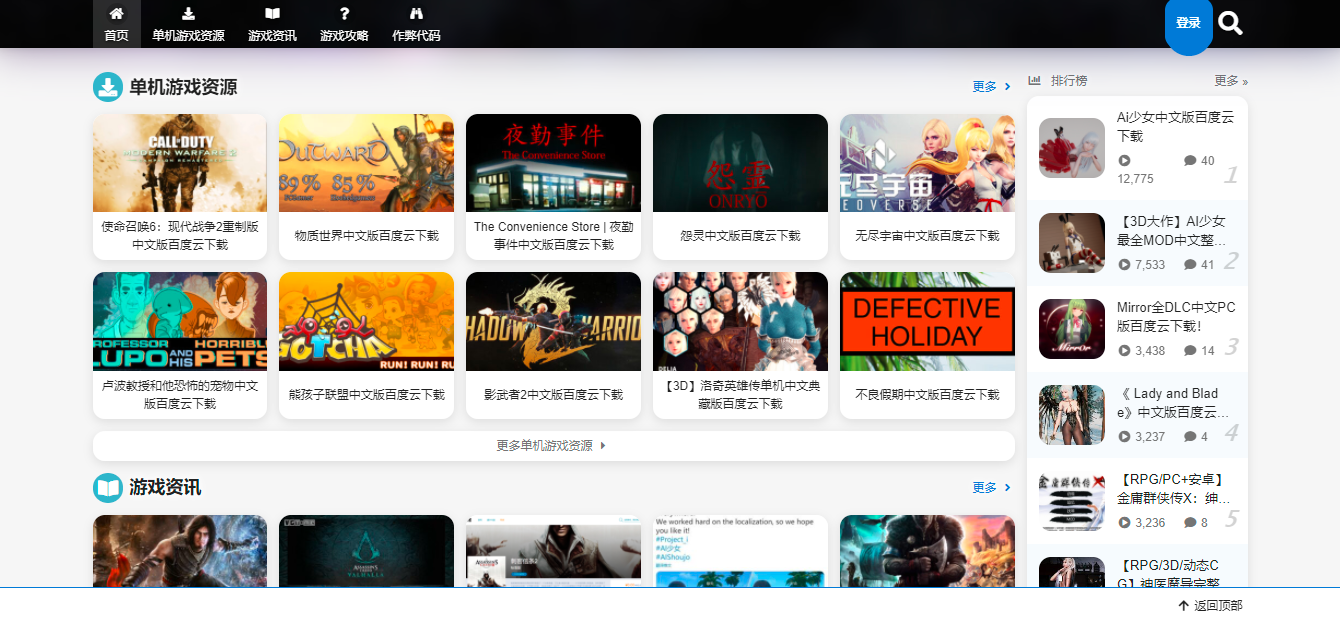
Task: Open ranking entry Mirror全DLC中文PC版
Action: tap(1176, 317)
